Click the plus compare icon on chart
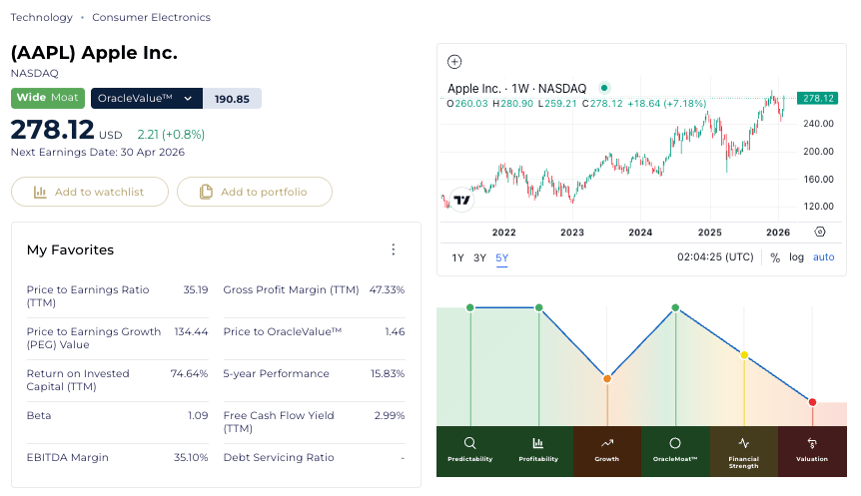The width and height of the screenshot is (861, 496). click(x=454, y=62)
